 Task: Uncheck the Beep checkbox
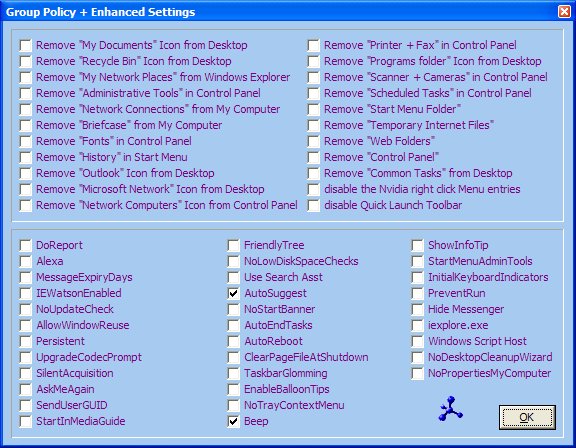(233, 421)
